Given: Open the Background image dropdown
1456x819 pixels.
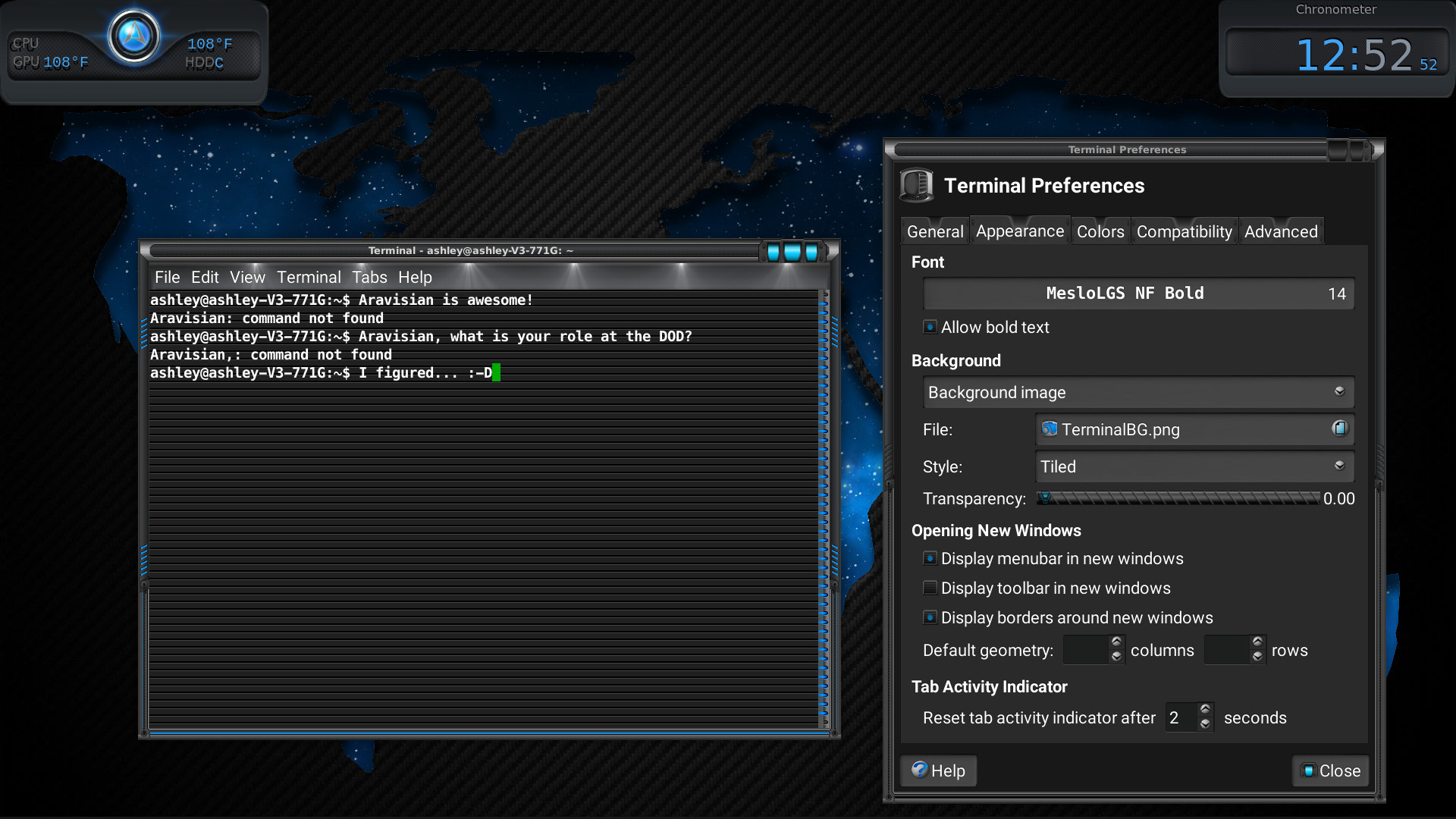Looking at the screenshot, I should coord(1137,392).
